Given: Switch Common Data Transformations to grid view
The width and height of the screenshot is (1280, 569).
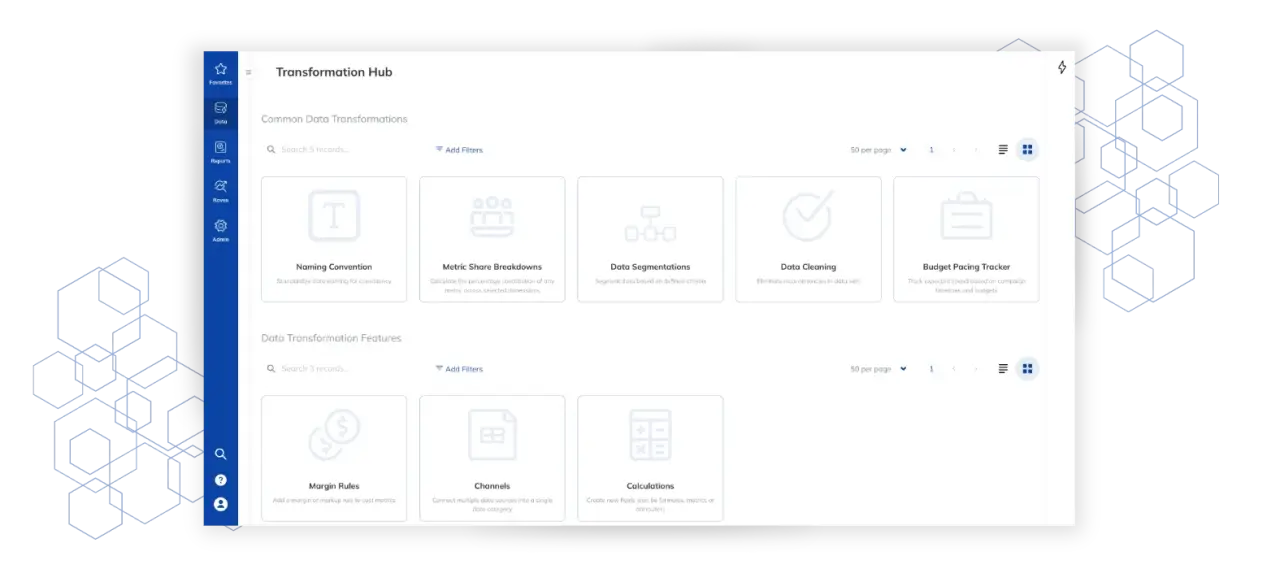Looking at the screenshot, I should click(1027, 150).
